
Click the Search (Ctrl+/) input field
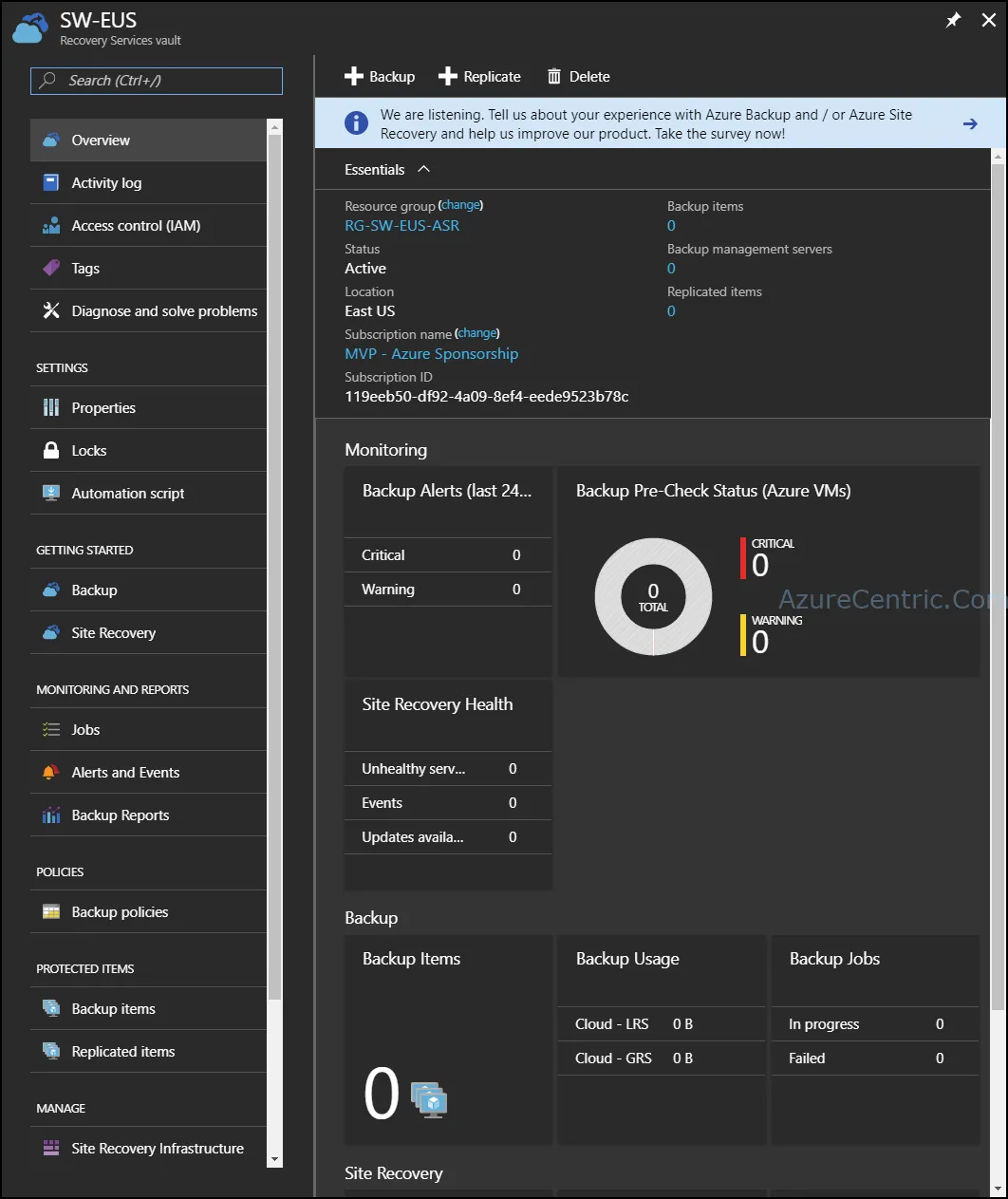point(157,81)
